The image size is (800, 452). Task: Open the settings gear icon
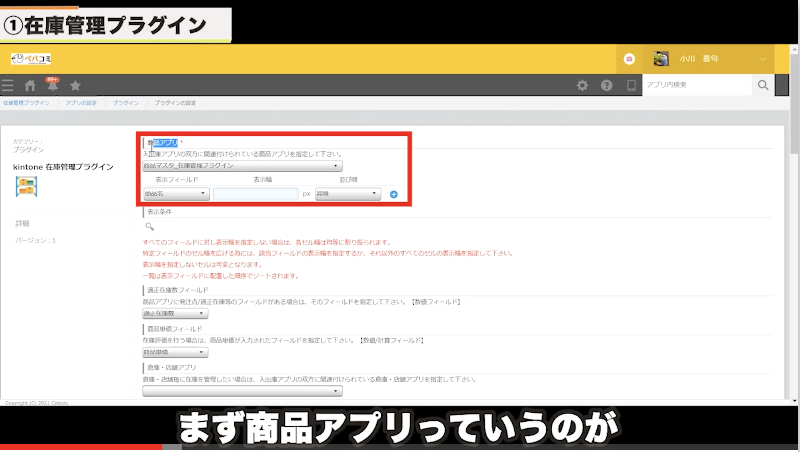click(583, 86)
